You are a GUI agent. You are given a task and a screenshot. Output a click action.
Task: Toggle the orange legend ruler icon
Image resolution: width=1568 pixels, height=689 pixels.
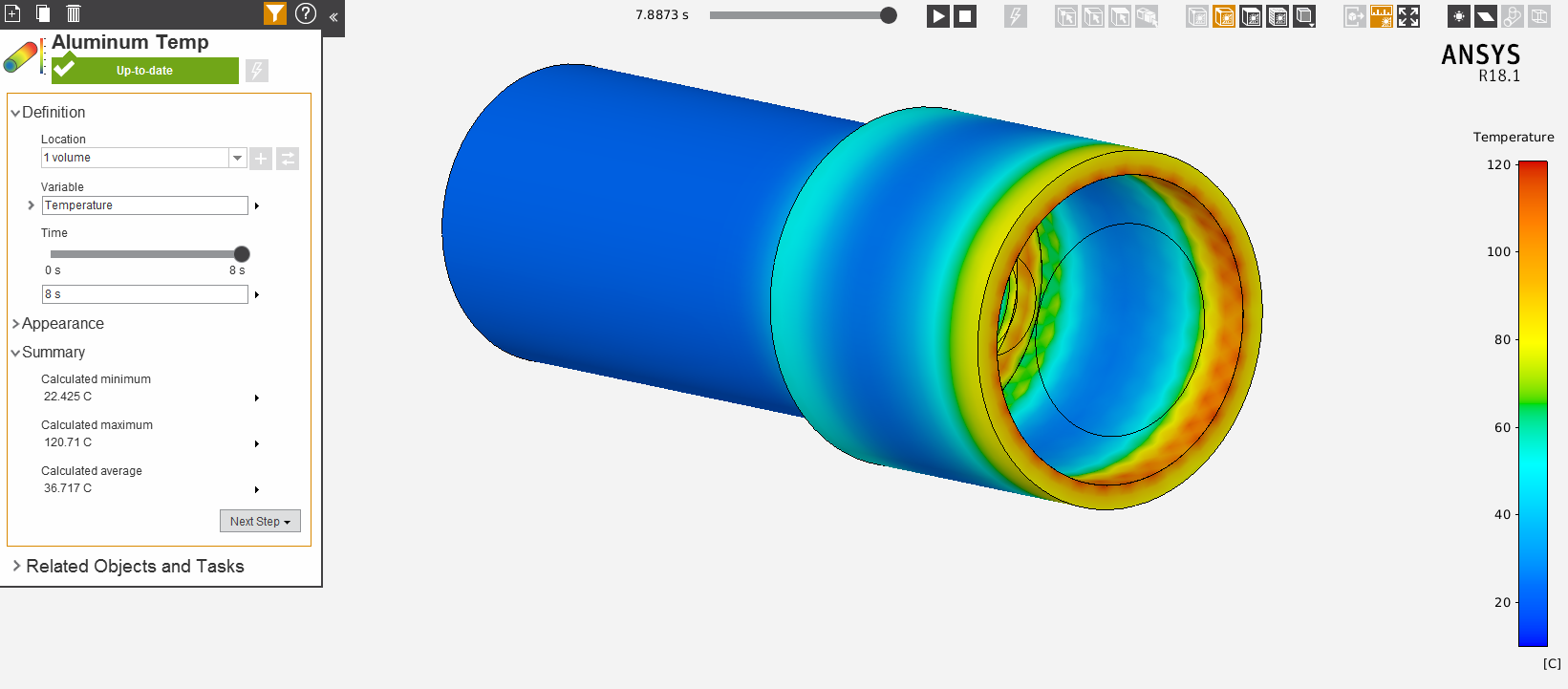tap(1382, 16)
